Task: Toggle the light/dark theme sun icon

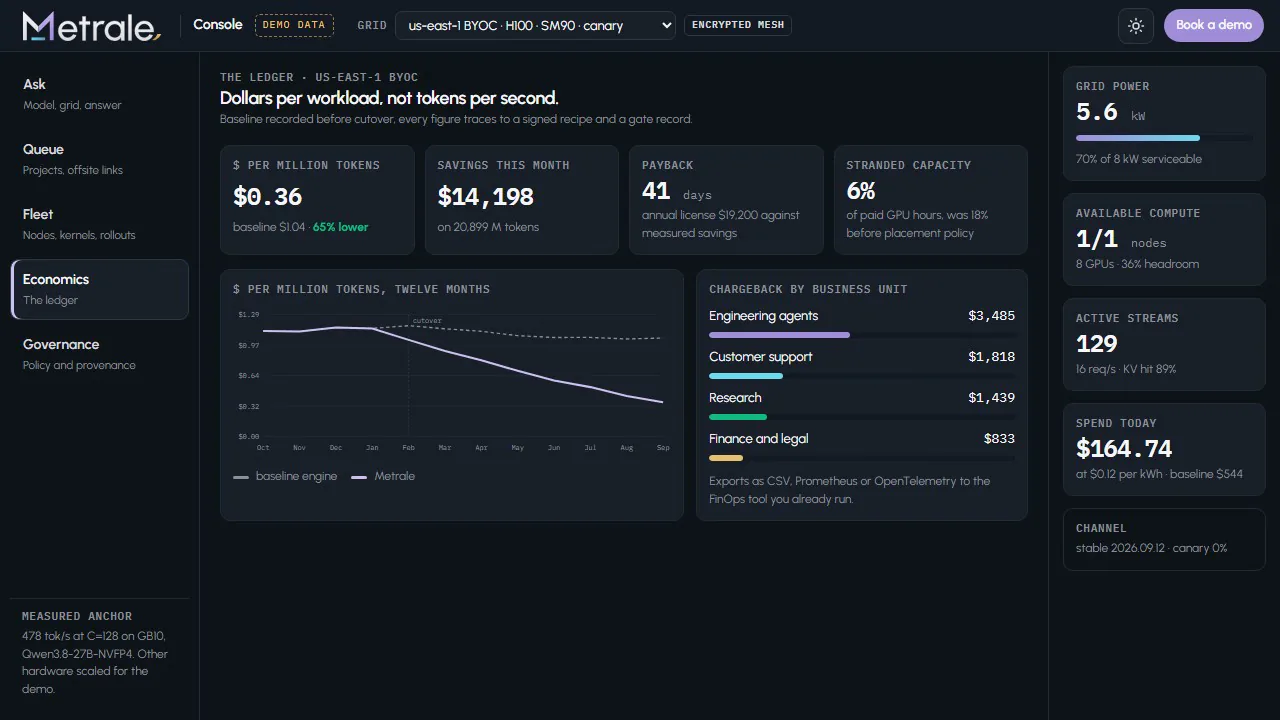Action: pyautogui.click(x=1136, y=26)
